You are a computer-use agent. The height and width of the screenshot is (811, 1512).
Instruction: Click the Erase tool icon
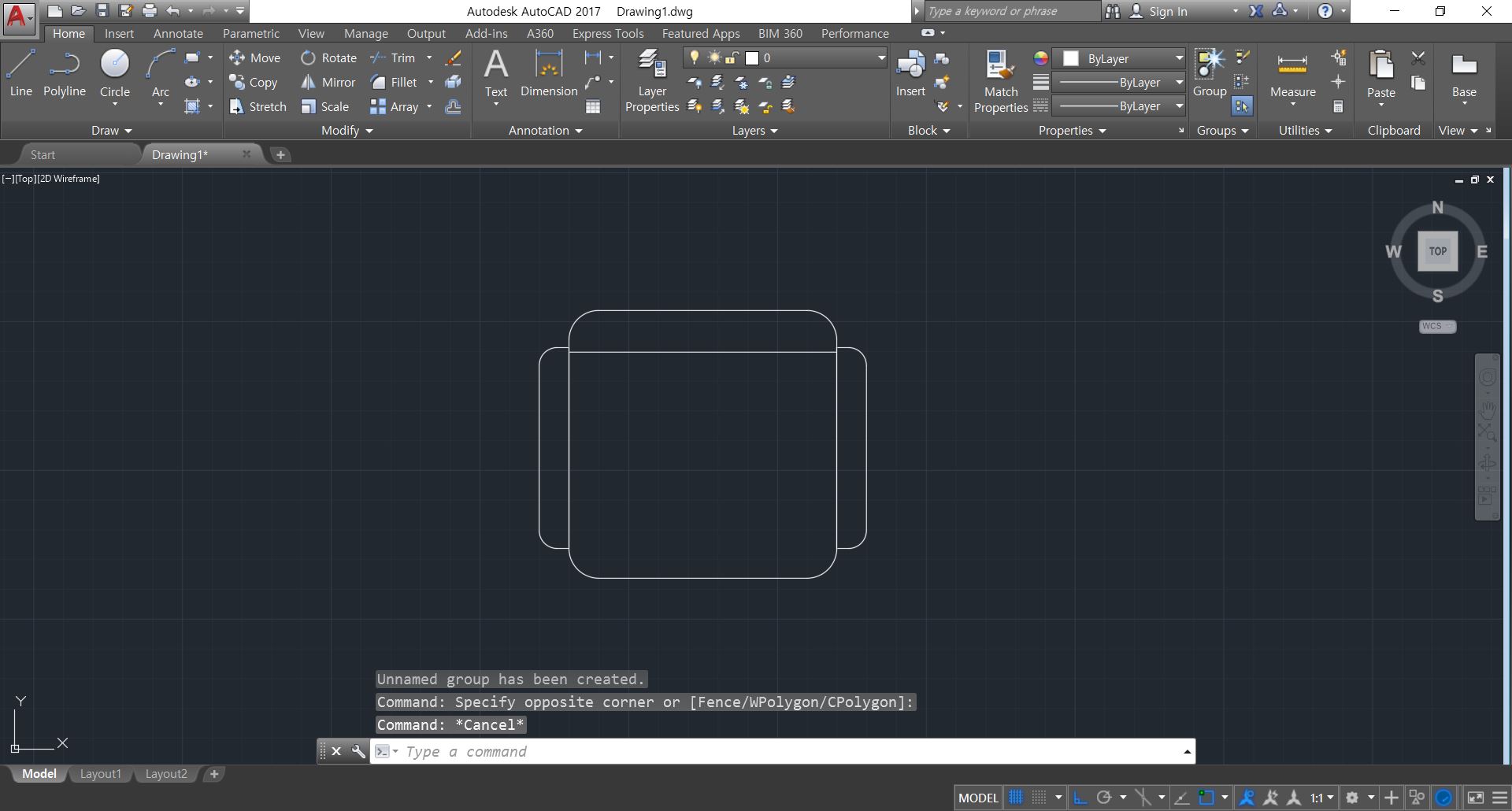453,57
